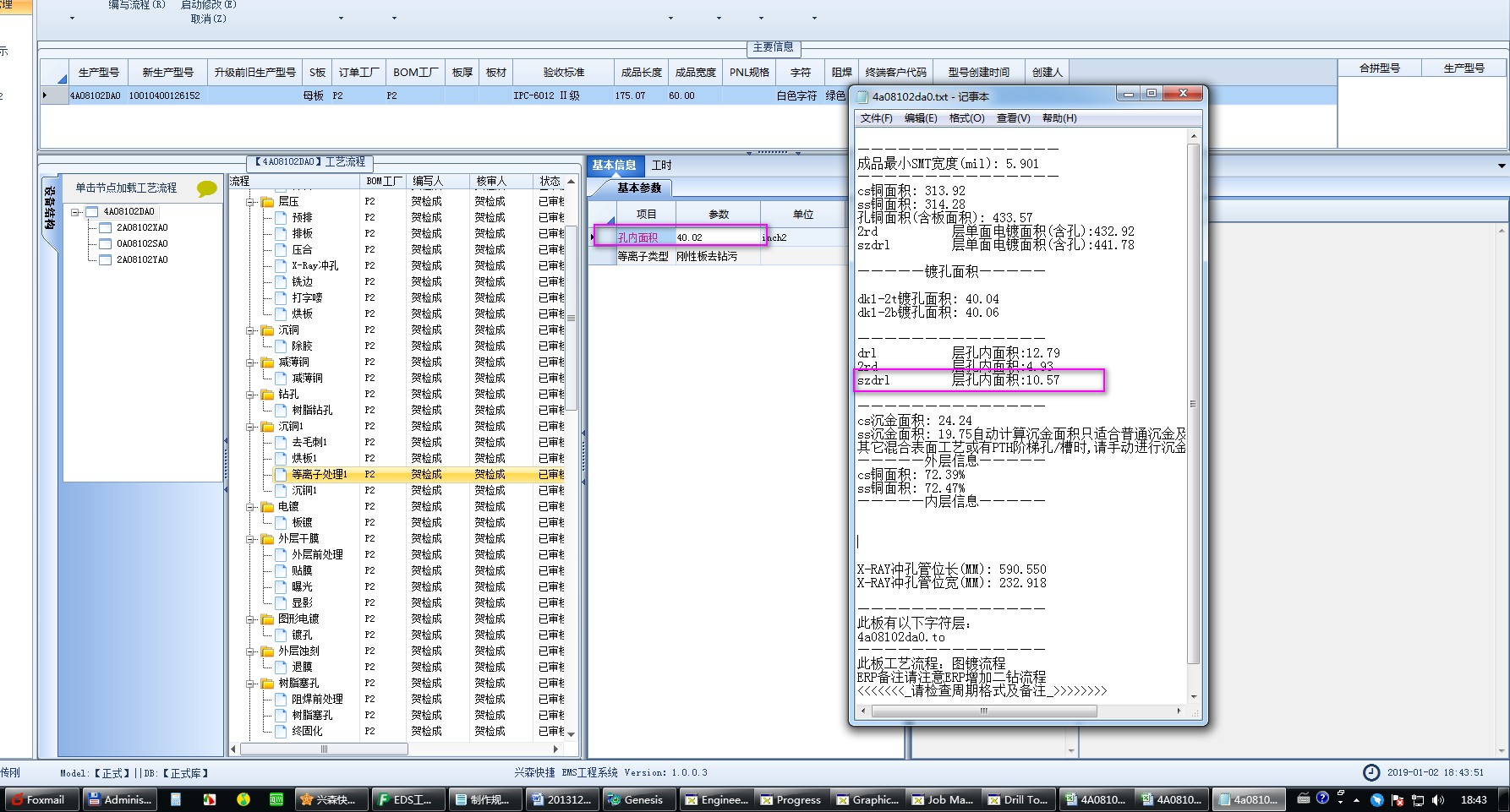This screenshot has height=812, width=1510.
Task: Open the Job Ma... taskbar item
Action: point(943,799)
